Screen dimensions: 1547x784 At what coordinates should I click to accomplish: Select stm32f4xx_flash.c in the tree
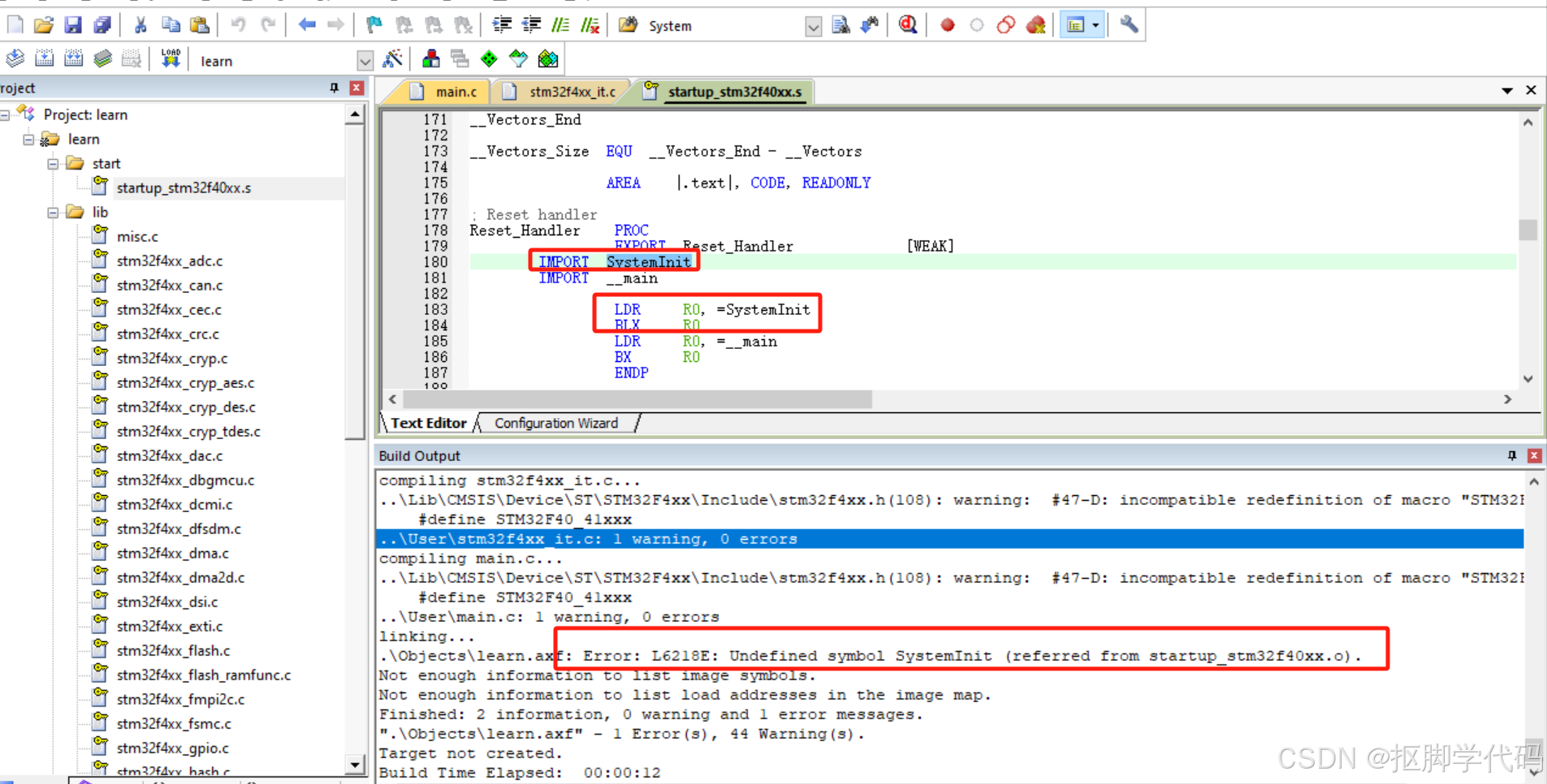coord(173,651)
